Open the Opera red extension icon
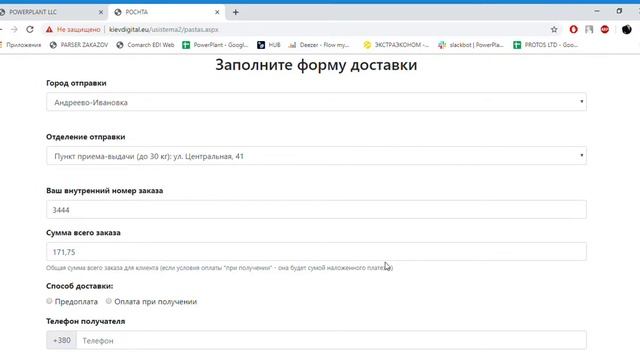This screenshot has height=360, width=640. [573, 29]
